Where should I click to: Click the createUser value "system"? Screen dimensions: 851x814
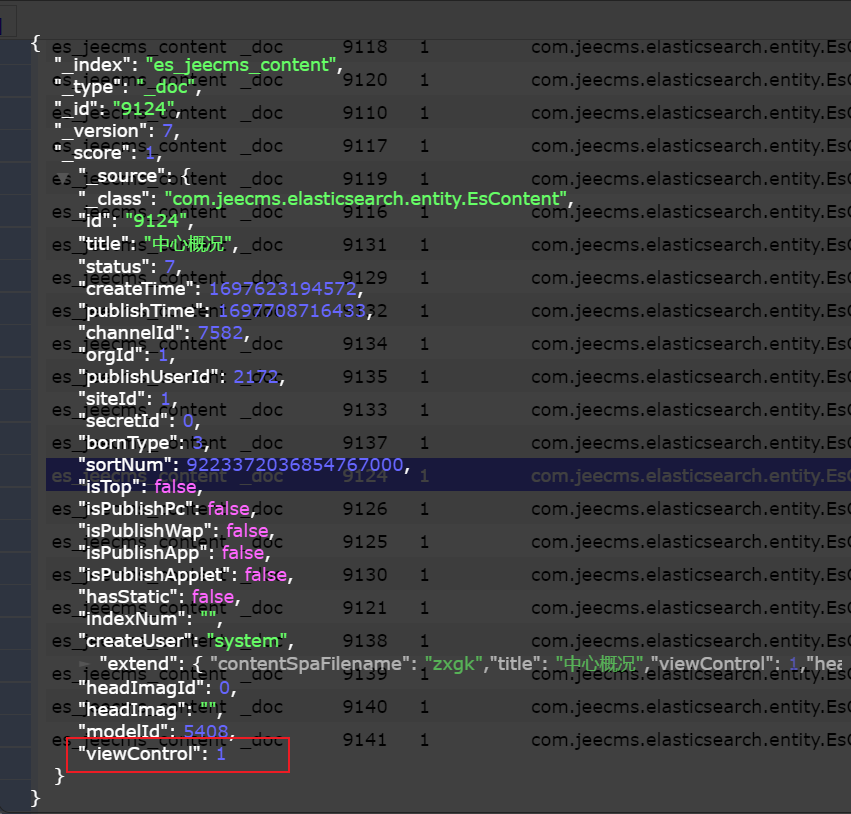[x=246, y=641]
